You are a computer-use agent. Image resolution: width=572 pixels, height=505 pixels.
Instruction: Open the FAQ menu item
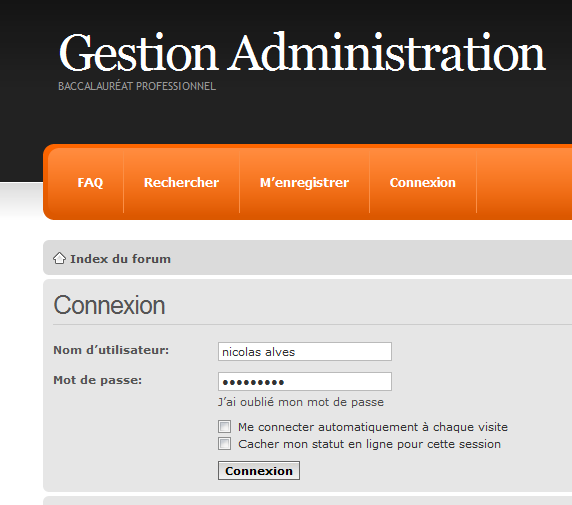(x=90, y=182)
